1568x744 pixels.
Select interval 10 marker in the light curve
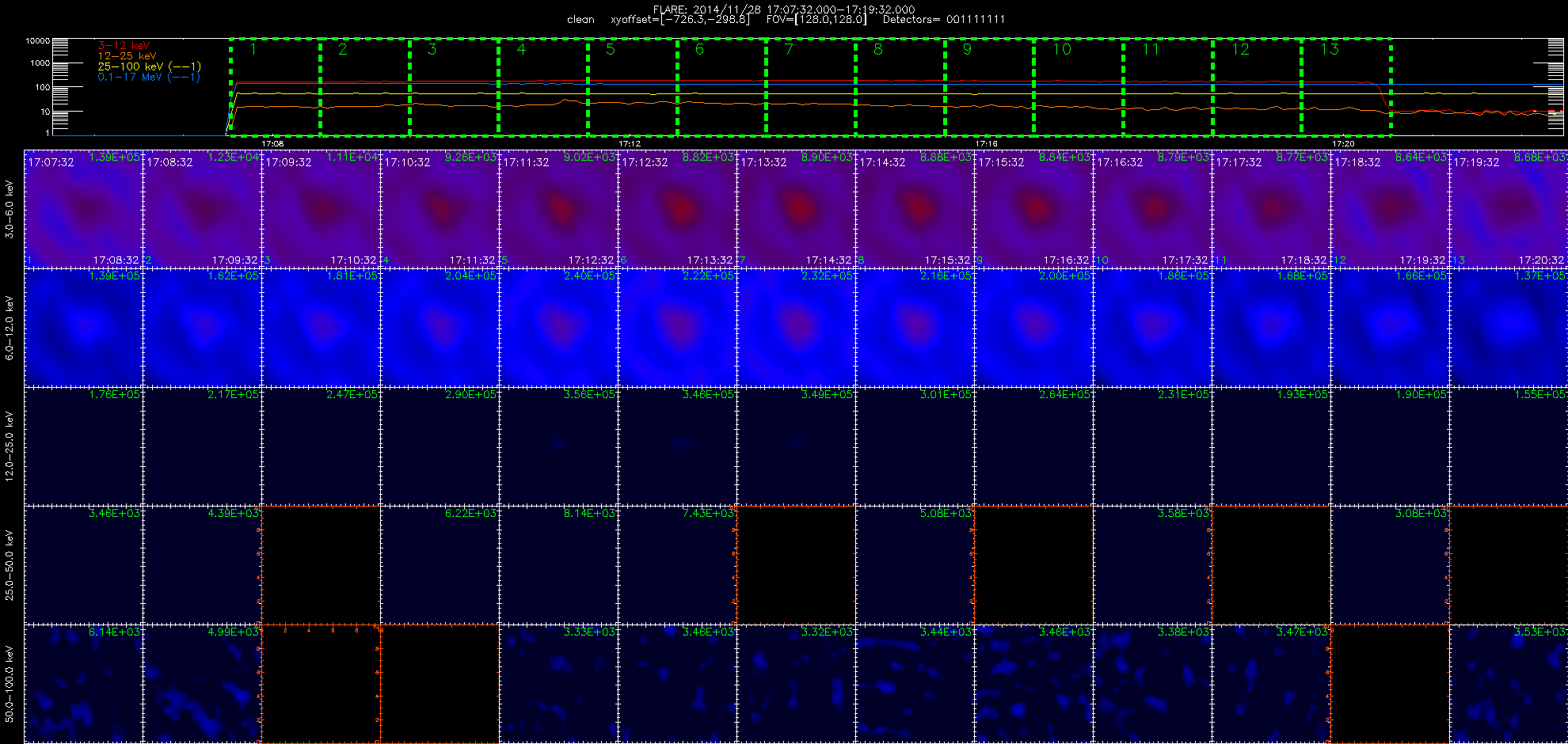coord(1062,50)
